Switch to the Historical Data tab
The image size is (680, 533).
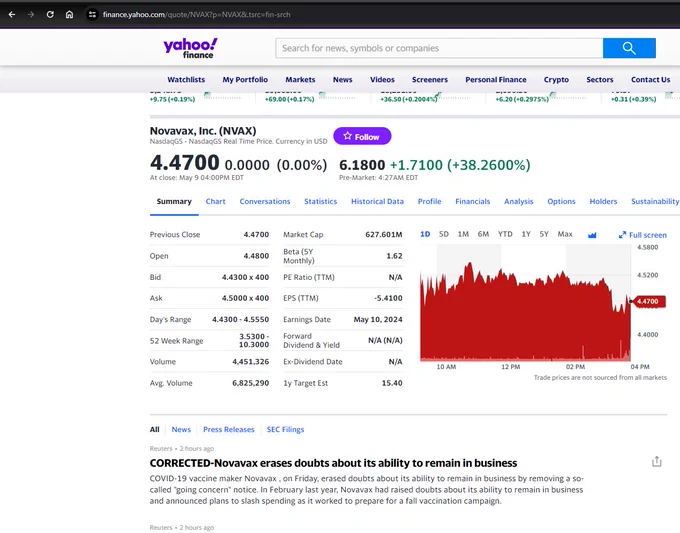377,201
